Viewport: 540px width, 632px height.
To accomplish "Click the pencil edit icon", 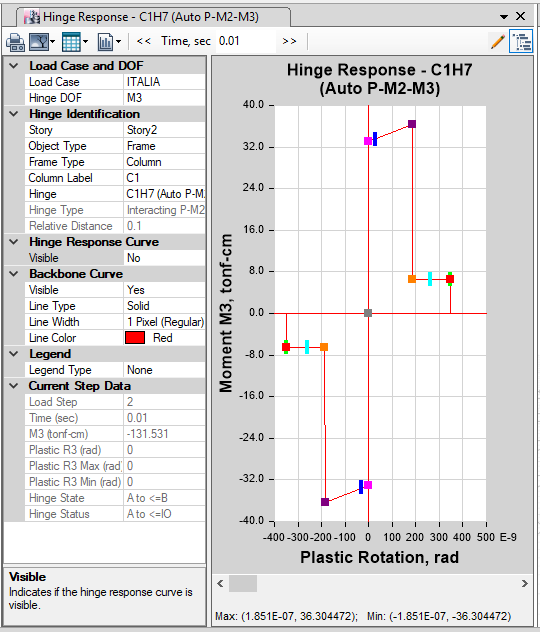I will (498, 41).
